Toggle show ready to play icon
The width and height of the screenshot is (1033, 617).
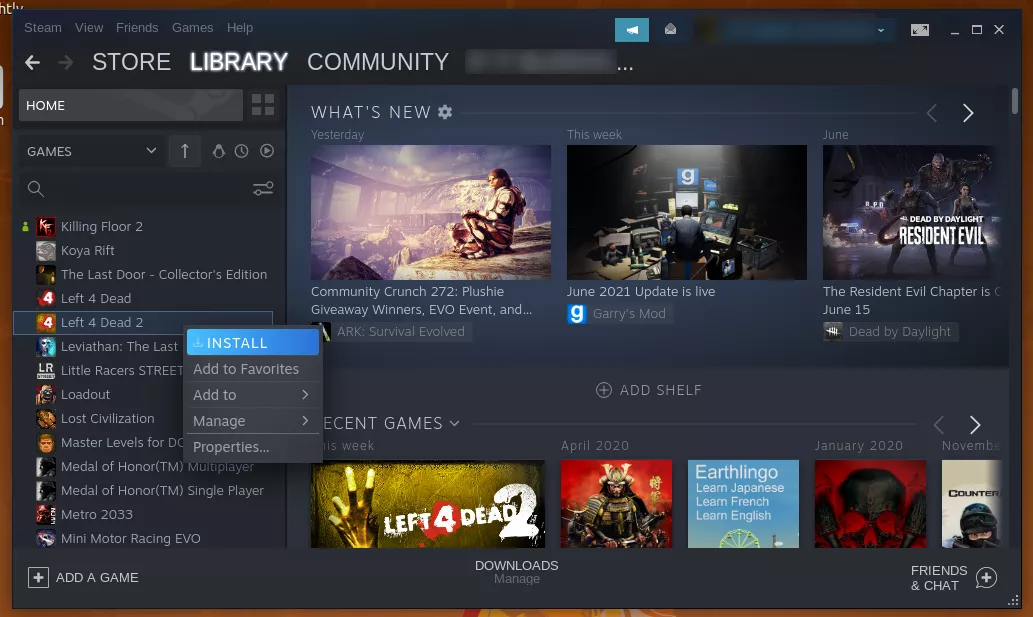[x=267, y=151]
